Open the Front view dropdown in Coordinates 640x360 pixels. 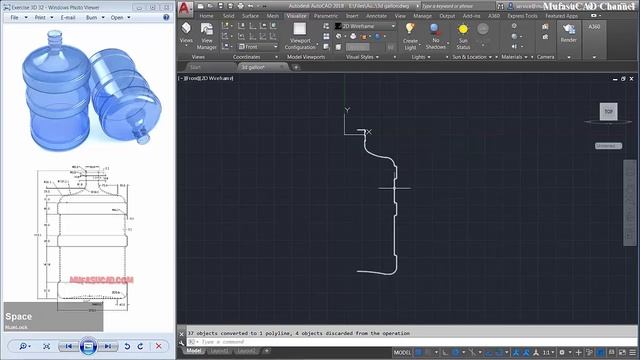click(x=258, y=47)
